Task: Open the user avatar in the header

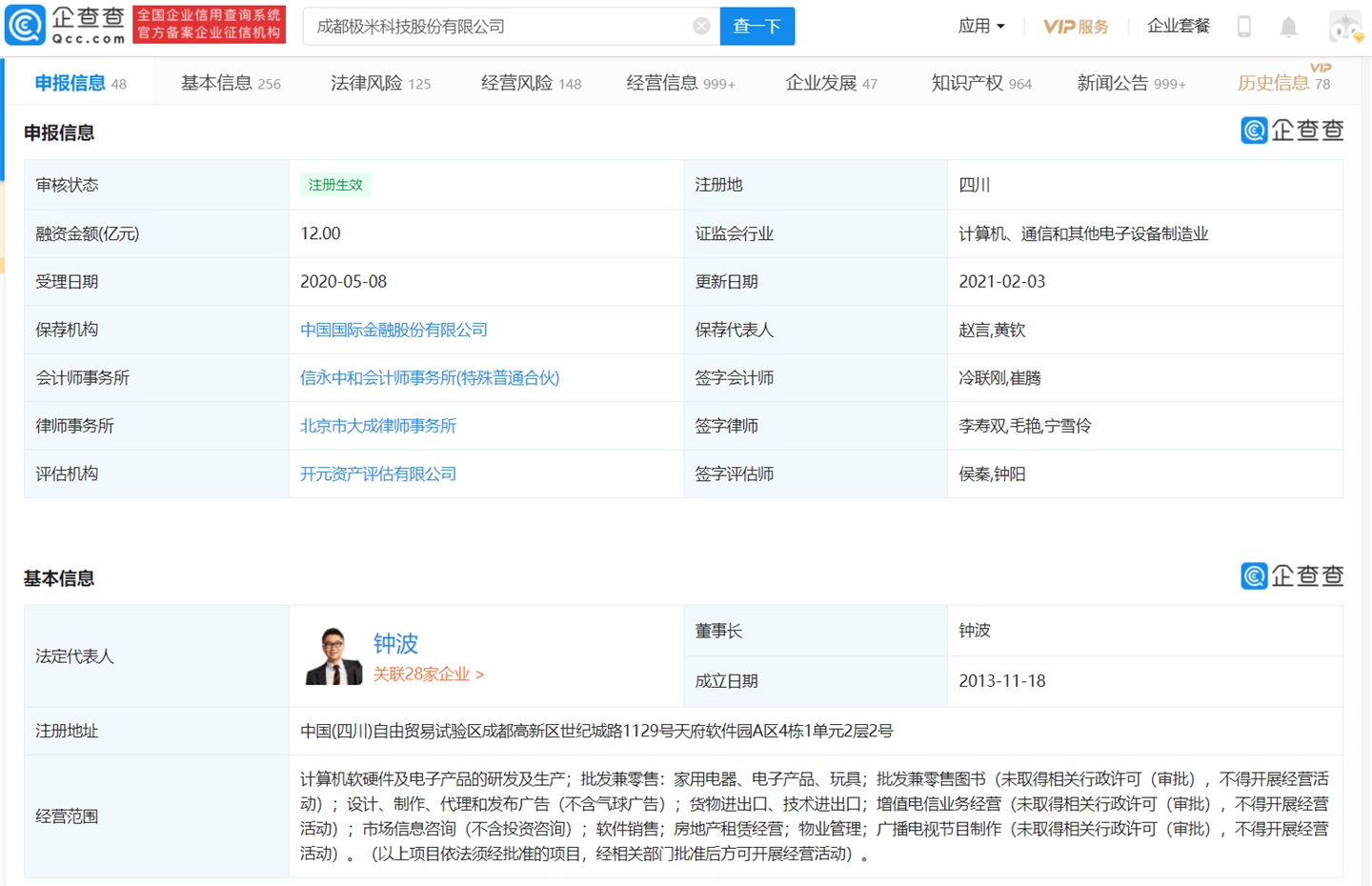Action: (x=1345, y=27)
